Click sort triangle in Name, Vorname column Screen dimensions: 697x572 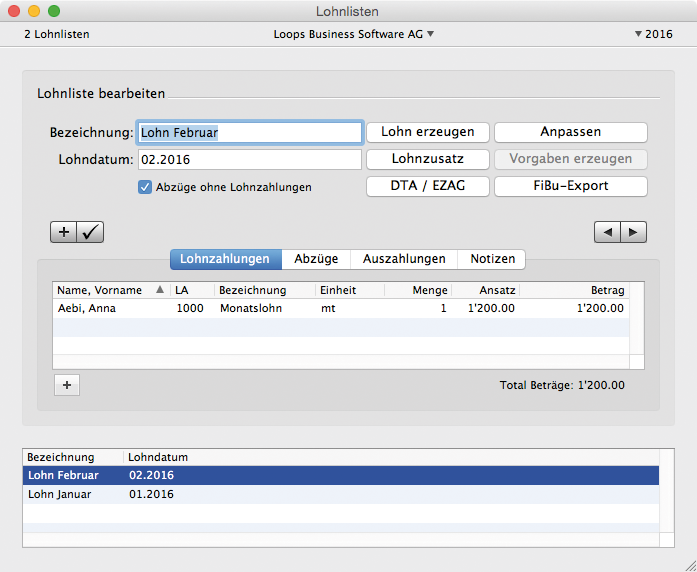160,290
